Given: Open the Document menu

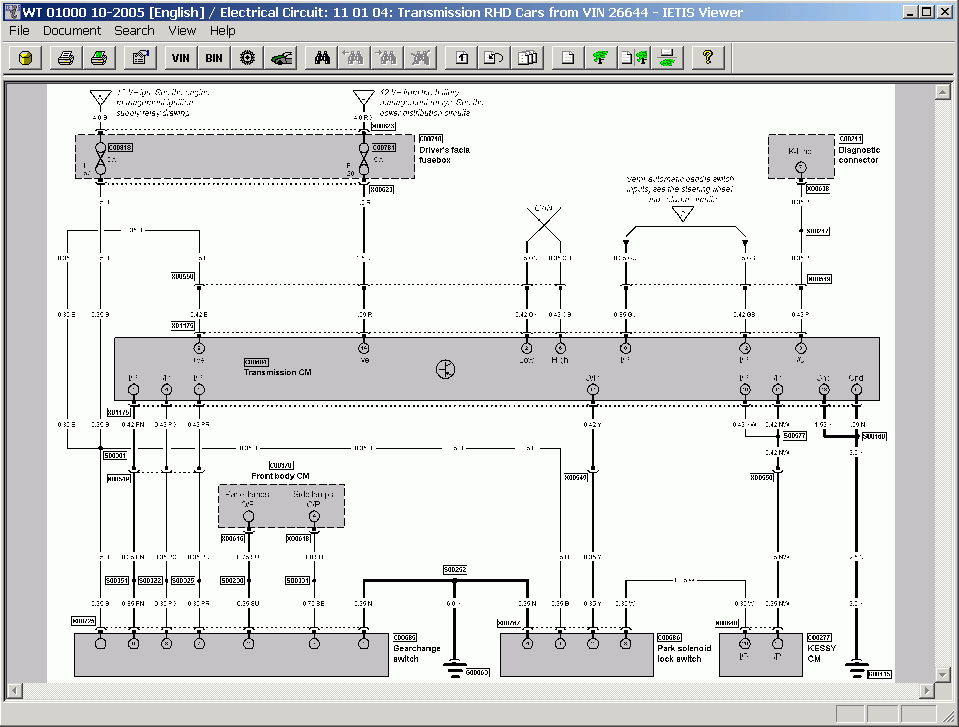Looking at the screenshot, I should click(72, 31).
